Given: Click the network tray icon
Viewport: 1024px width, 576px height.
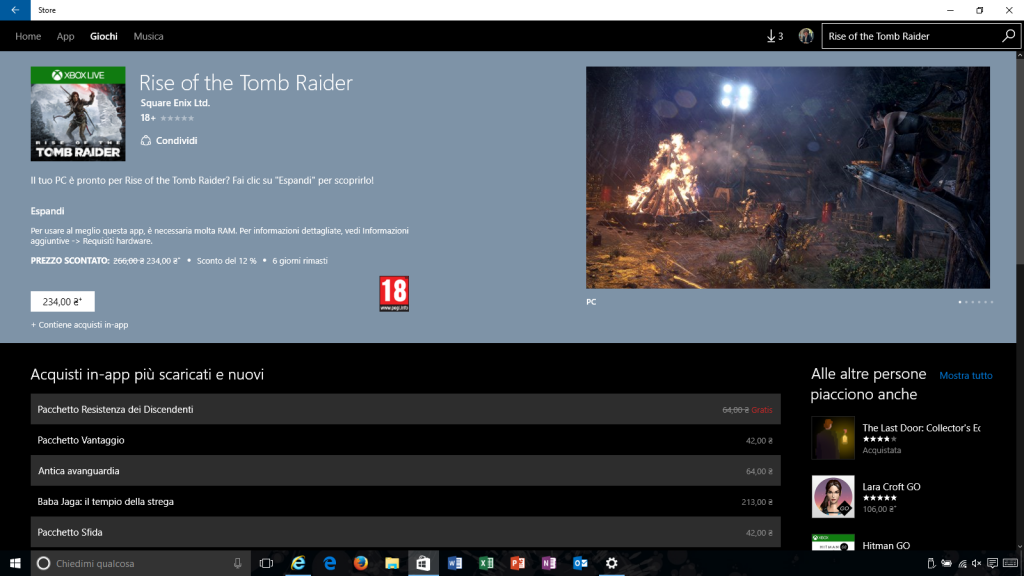Looking at the screenshot, I should point(962,563).
